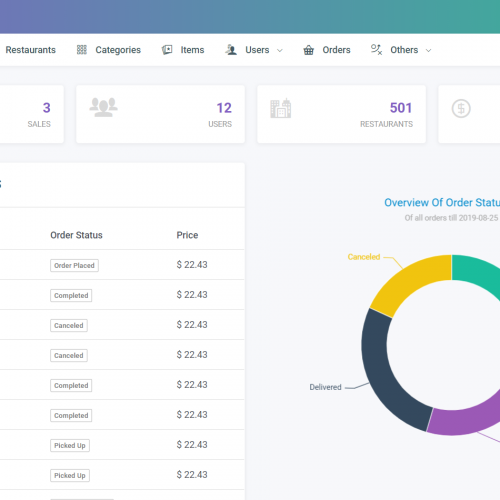
Task: Click the Categories grid icon
Action: tap(82, 50)
